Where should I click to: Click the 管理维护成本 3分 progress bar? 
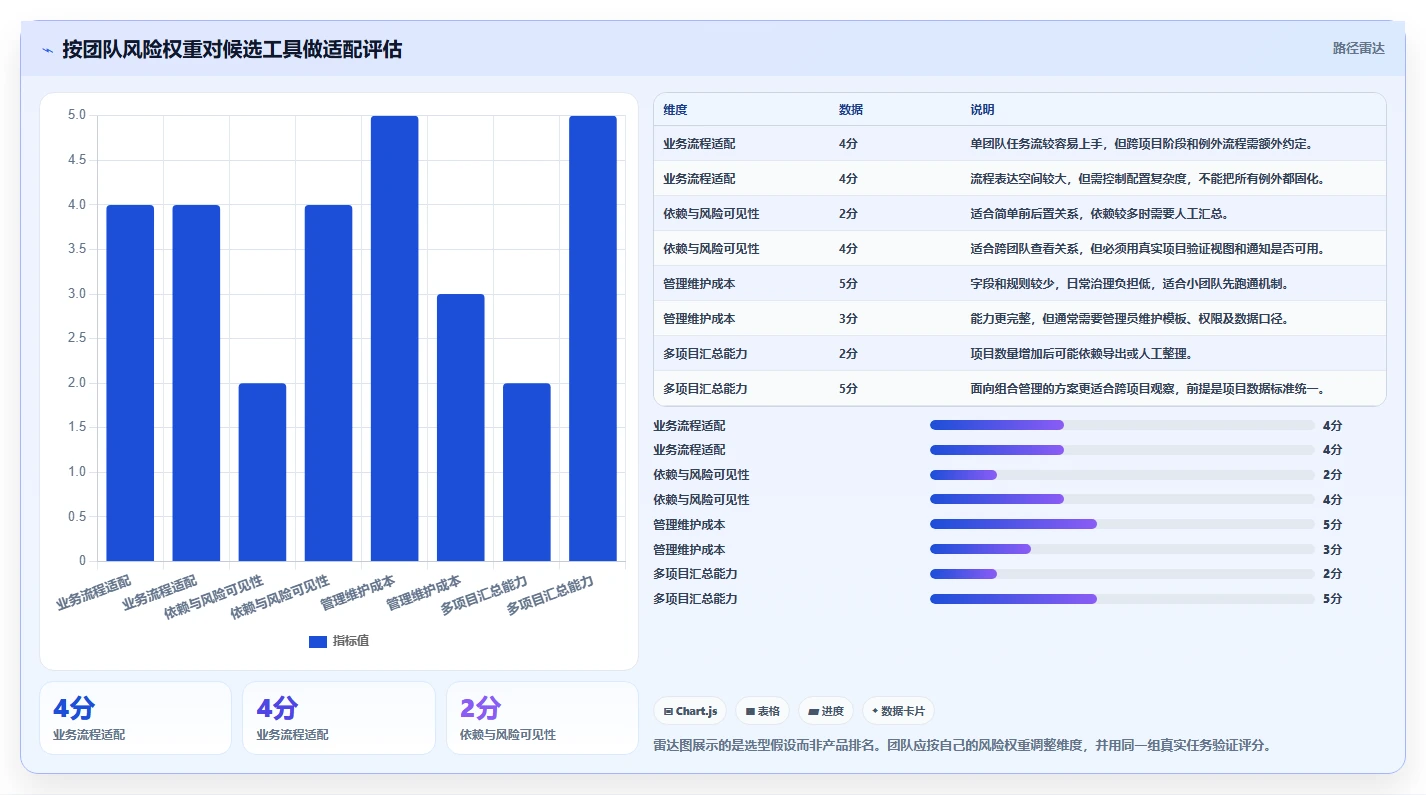click(1122, 549)
